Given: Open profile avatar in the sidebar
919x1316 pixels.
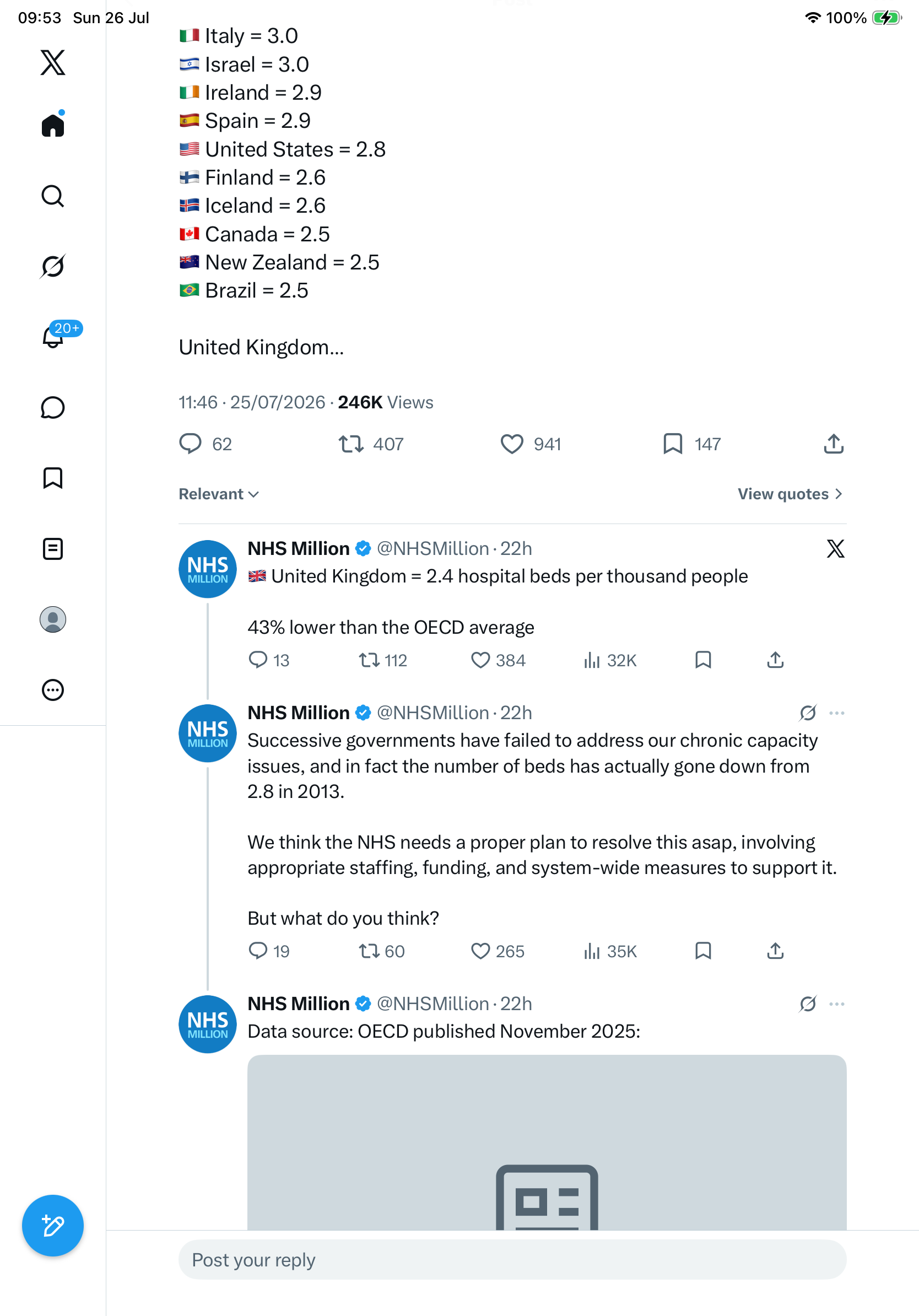Looking at the screenshot, I should [x=53, y=619].
